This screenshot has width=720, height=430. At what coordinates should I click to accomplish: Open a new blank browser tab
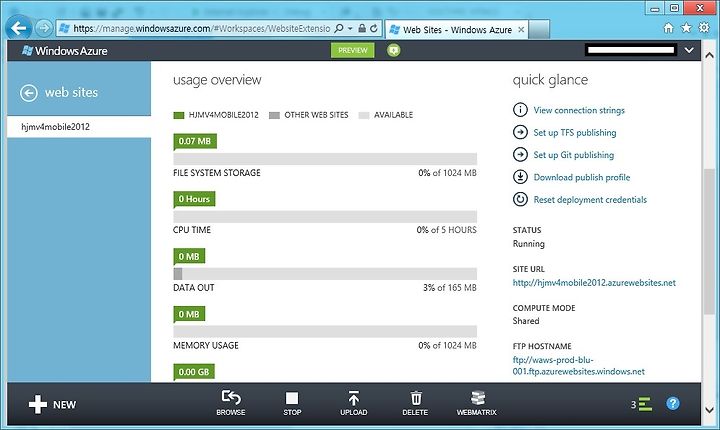539,29
